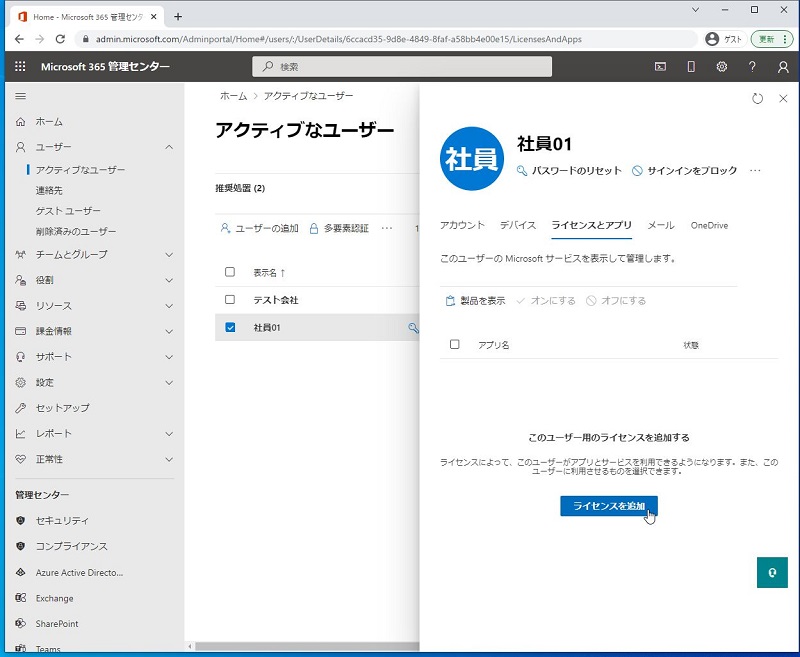The image size is (800, 657).
Task: Expand the 役割 section
Action: (169, 280)
